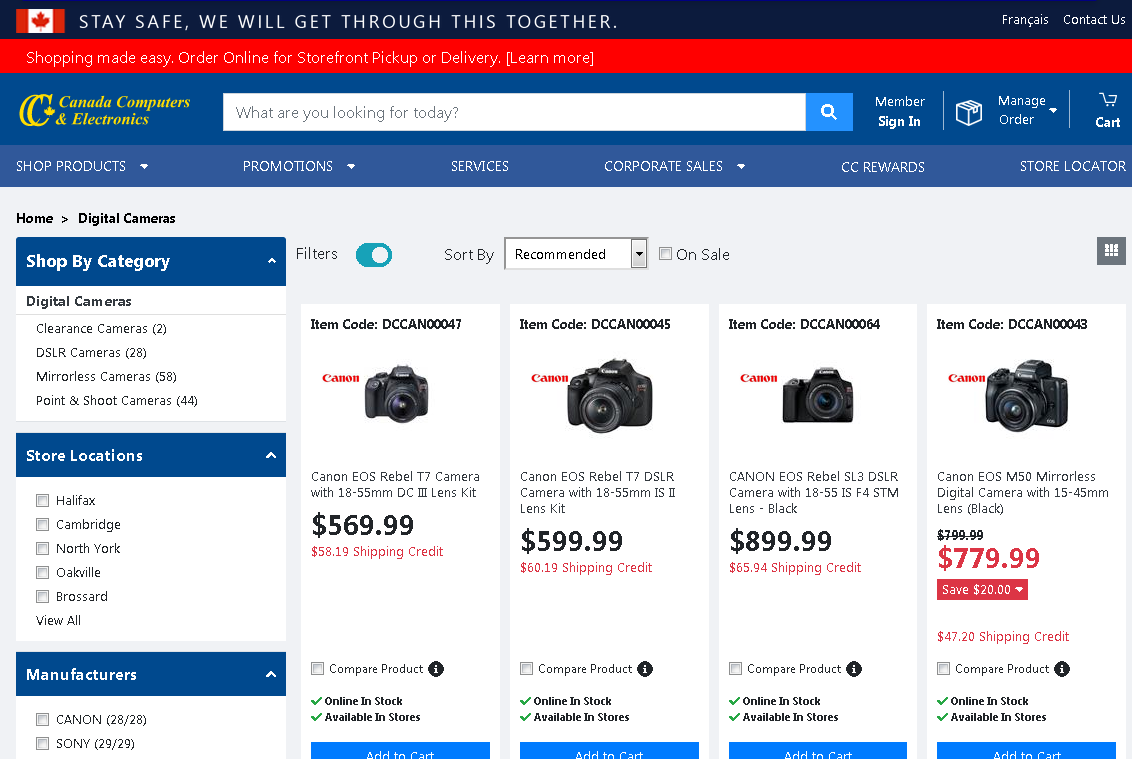
Task: Open the Contact Us link
Action: (1094, 19)
